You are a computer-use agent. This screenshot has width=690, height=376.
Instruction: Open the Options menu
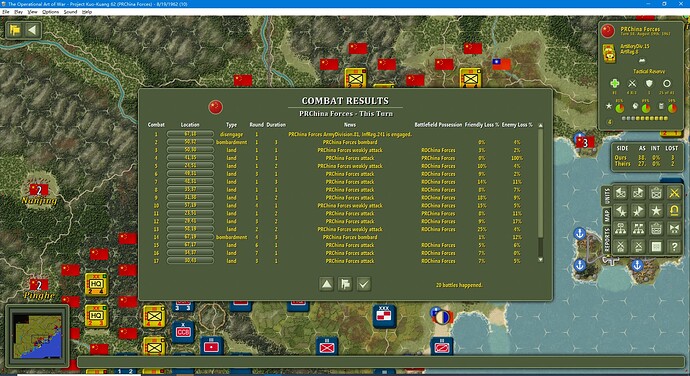pos(51,12)
